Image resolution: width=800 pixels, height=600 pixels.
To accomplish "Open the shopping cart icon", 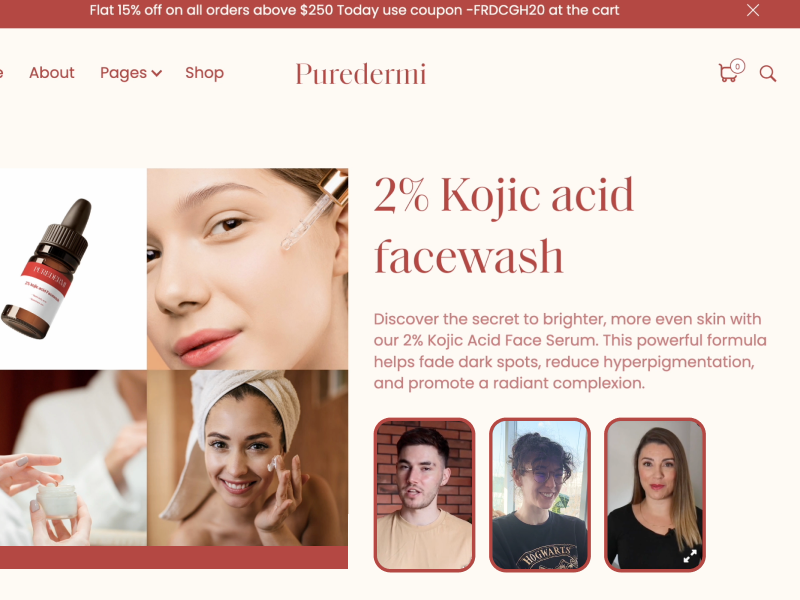I will point(728,73).
